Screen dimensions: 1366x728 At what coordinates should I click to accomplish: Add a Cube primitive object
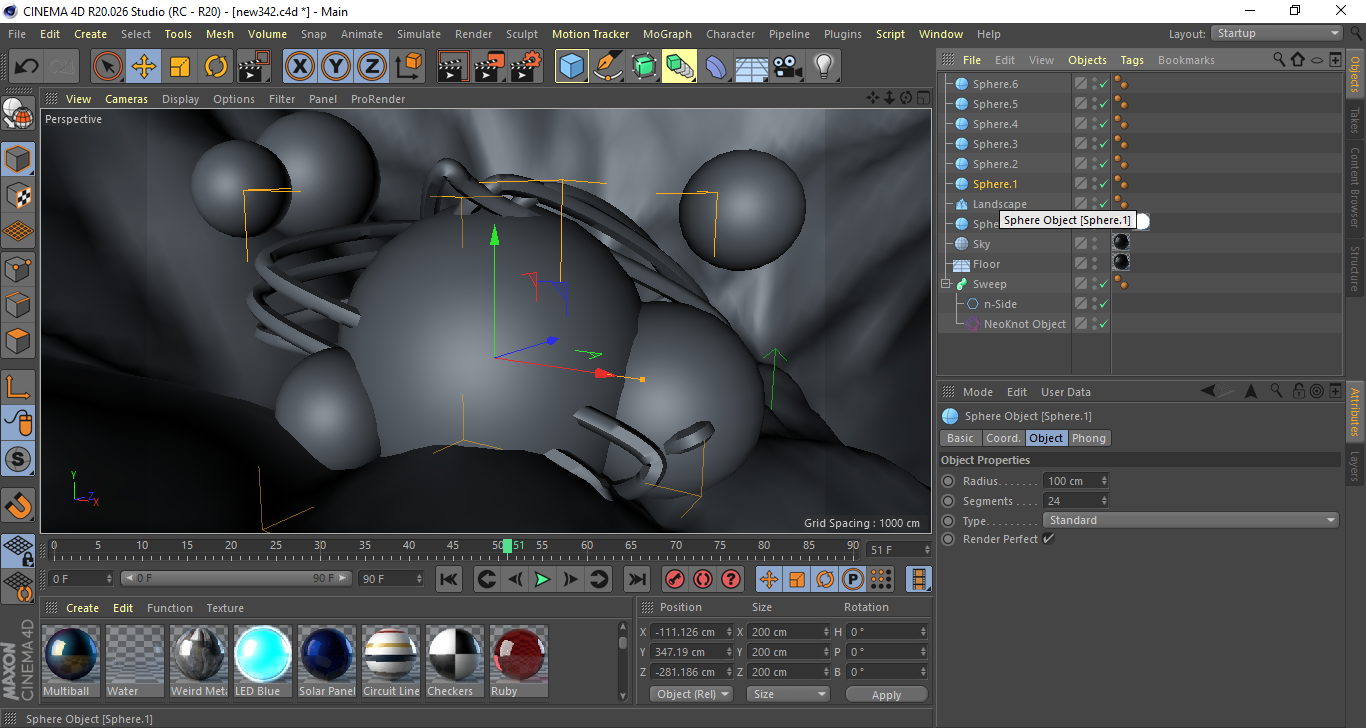(572, 67)
